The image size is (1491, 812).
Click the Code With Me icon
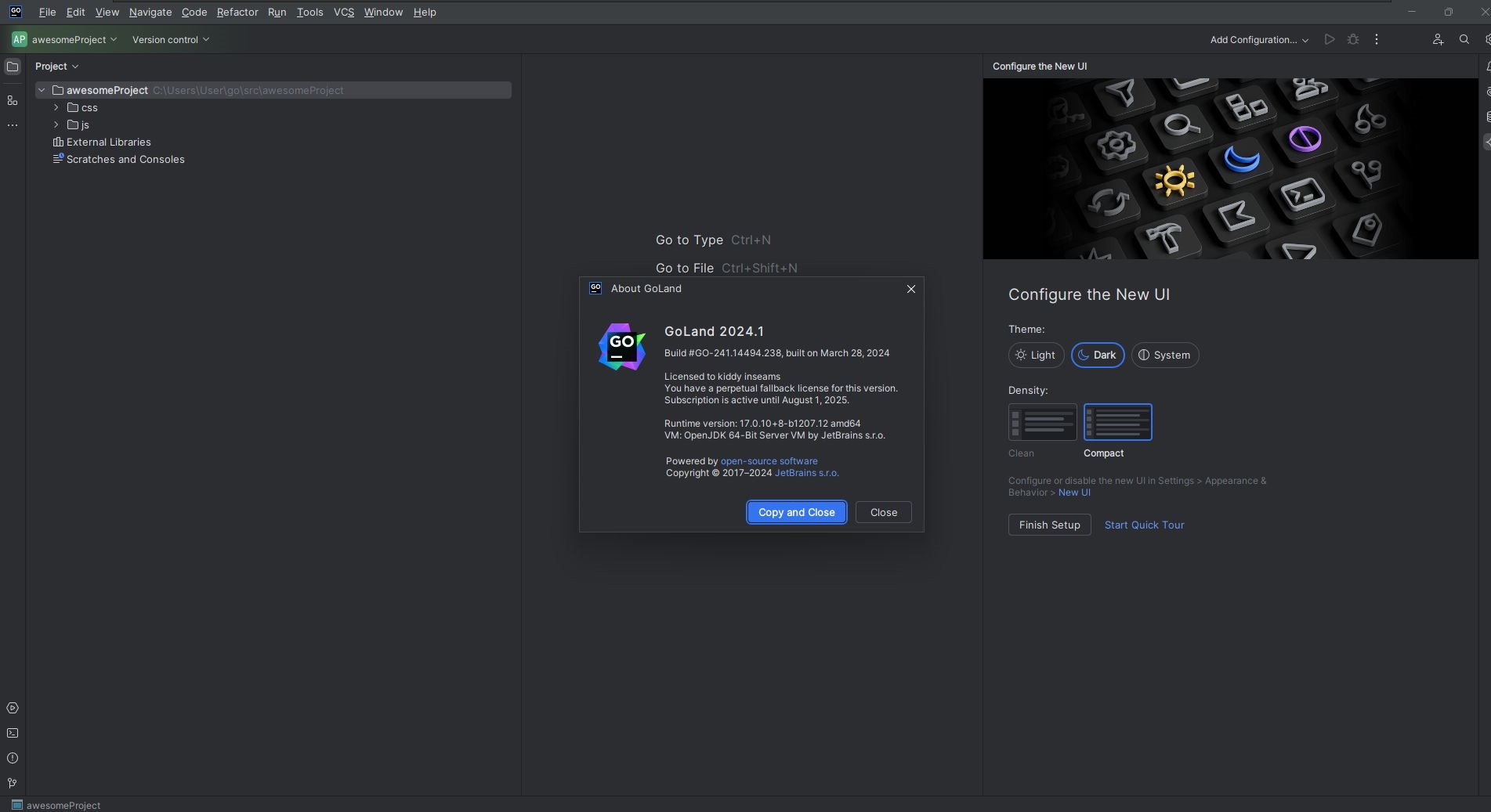(x=1438, y=39)
